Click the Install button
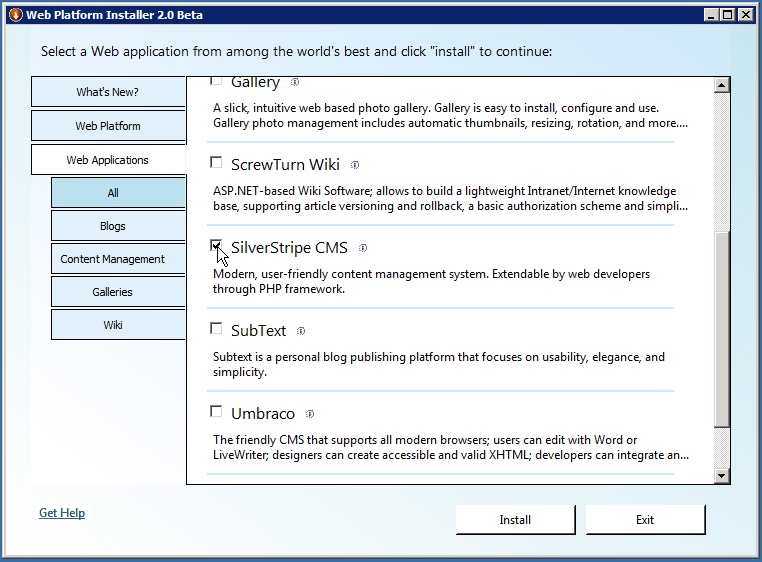 (x=516, y=520)
